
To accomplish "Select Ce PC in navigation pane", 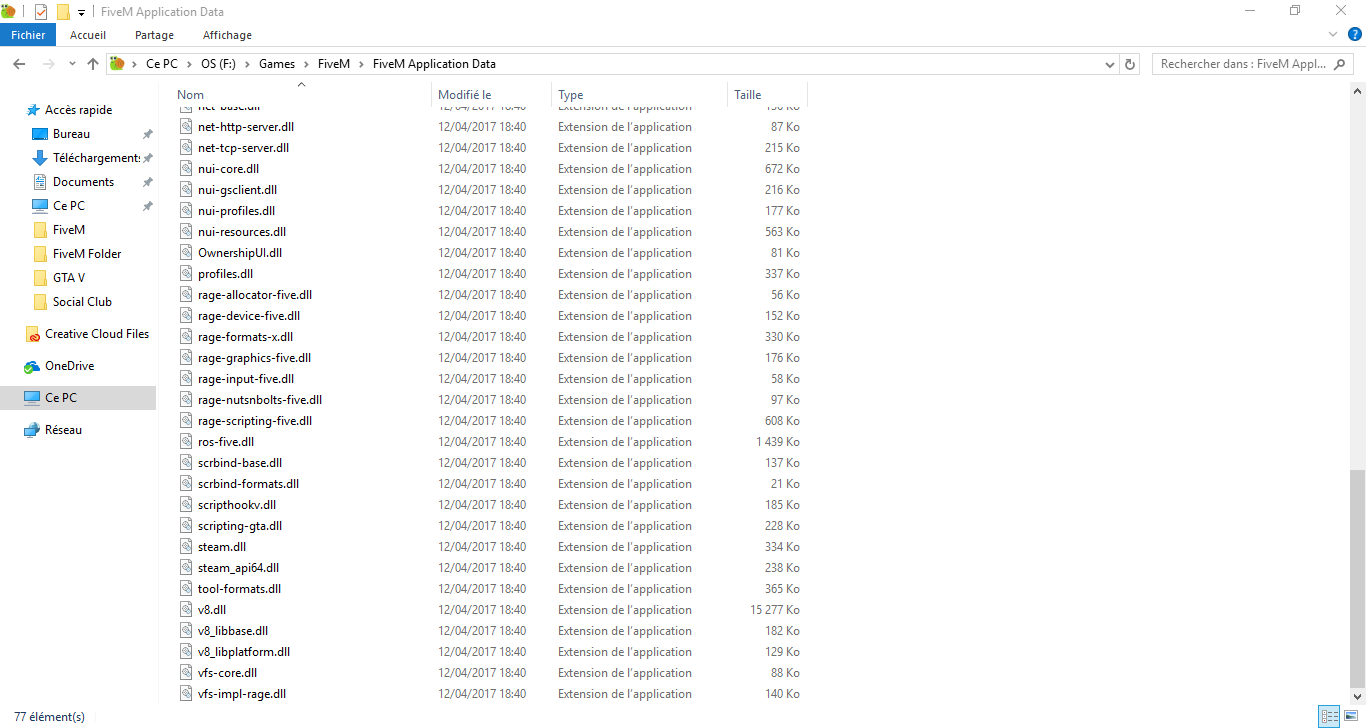I will pos(78,398).
